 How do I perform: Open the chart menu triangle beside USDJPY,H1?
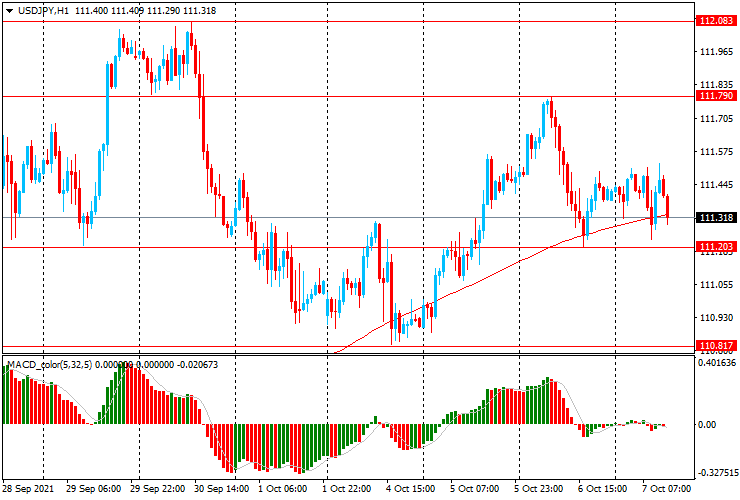(x=9, y=11)
